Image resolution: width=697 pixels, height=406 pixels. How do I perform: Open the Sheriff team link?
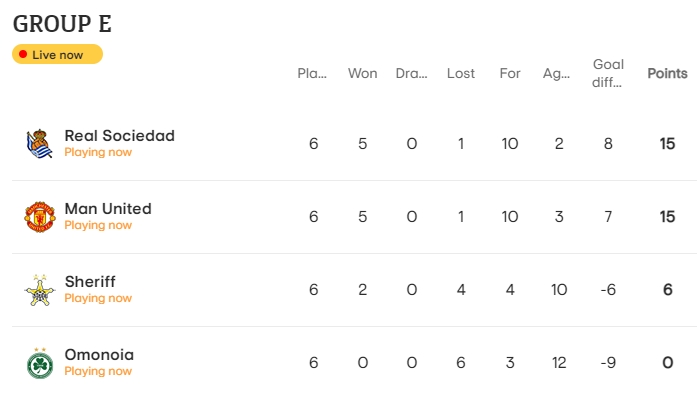coord(90,281)
